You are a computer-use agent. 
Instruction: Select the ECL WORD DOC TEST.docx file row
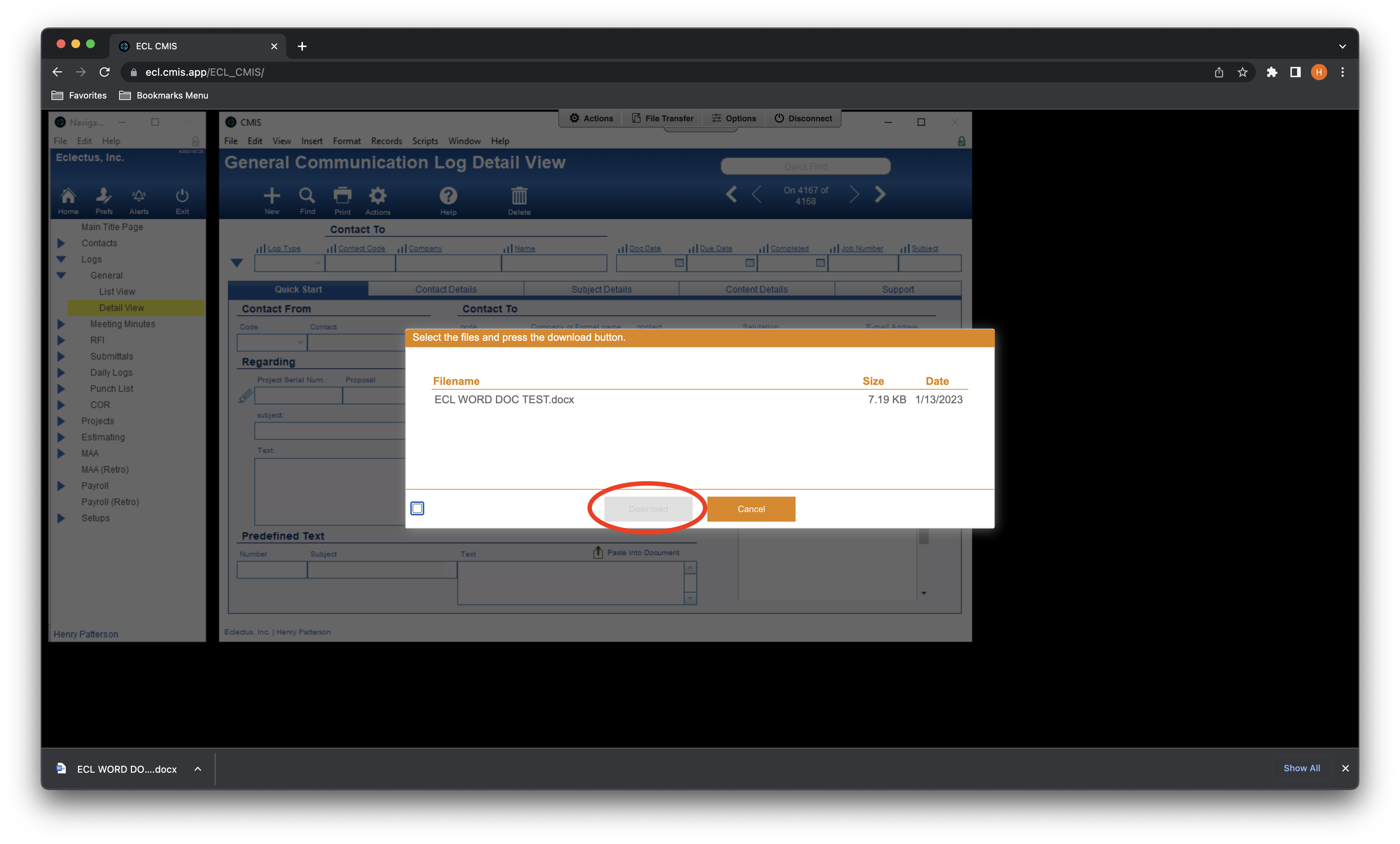point(504,399)
